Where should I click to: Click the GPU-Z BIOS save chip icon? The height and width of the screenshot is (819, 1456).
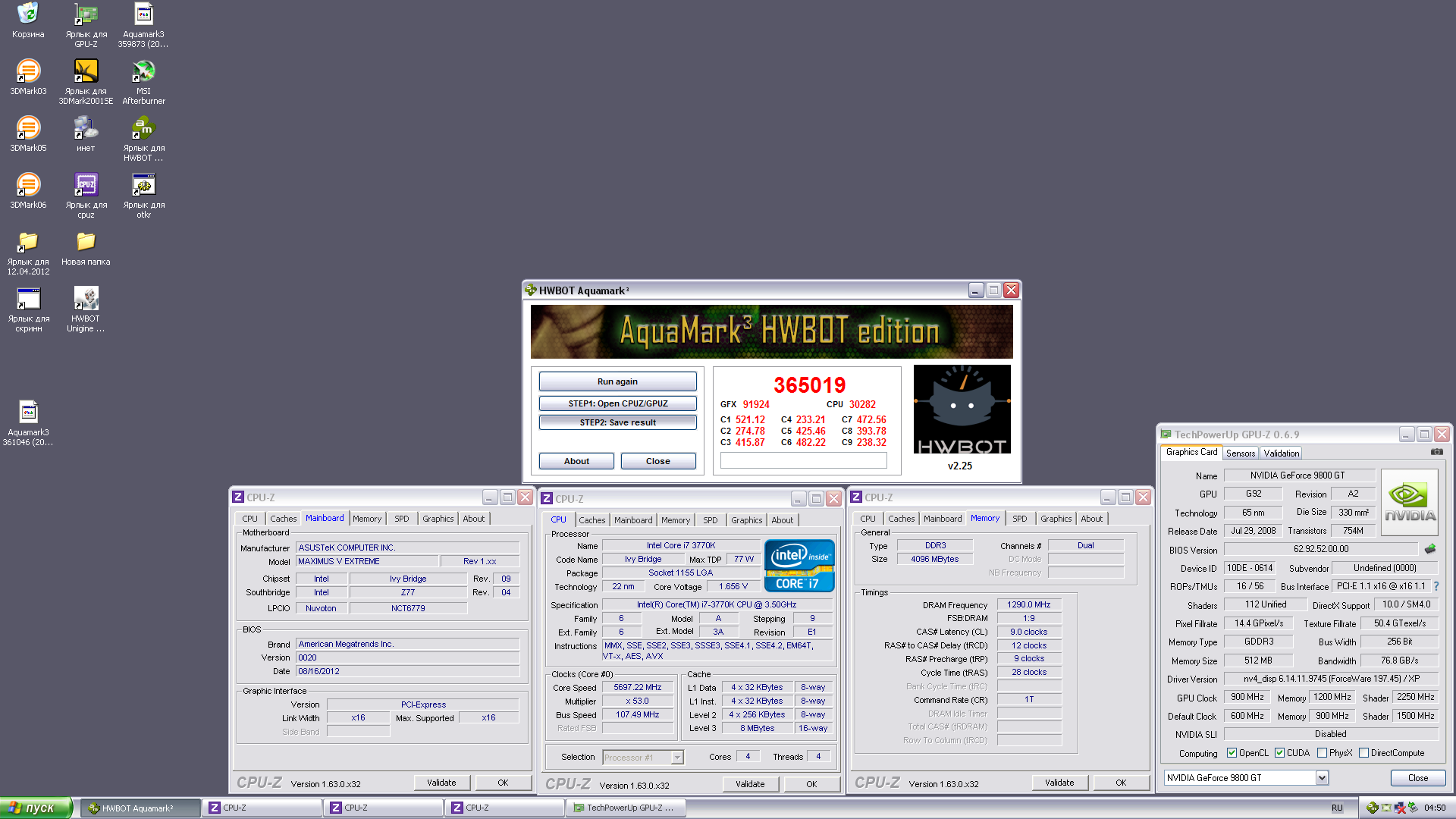click(x=1430, y=548)
